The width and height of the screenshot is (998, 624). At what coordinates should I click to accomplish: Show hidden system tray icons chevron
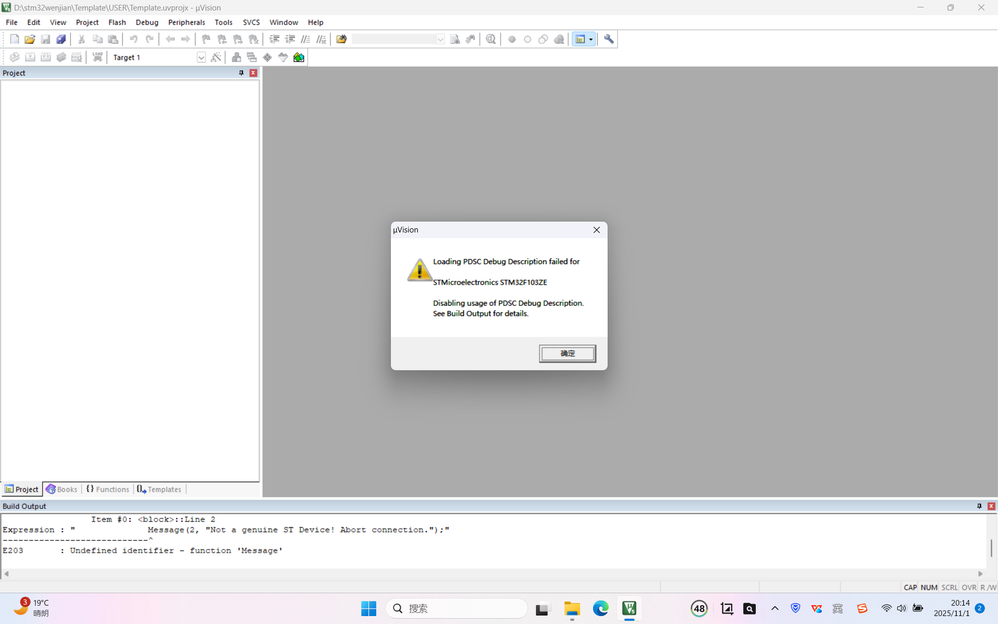(775, 609)
